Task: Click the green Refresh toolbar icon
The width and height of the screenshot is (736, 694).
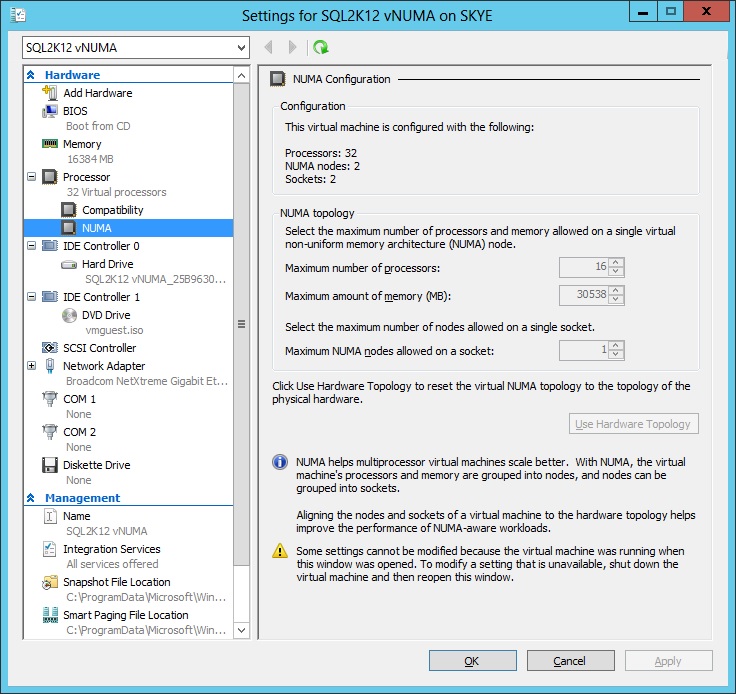Action: coord(321,47)
